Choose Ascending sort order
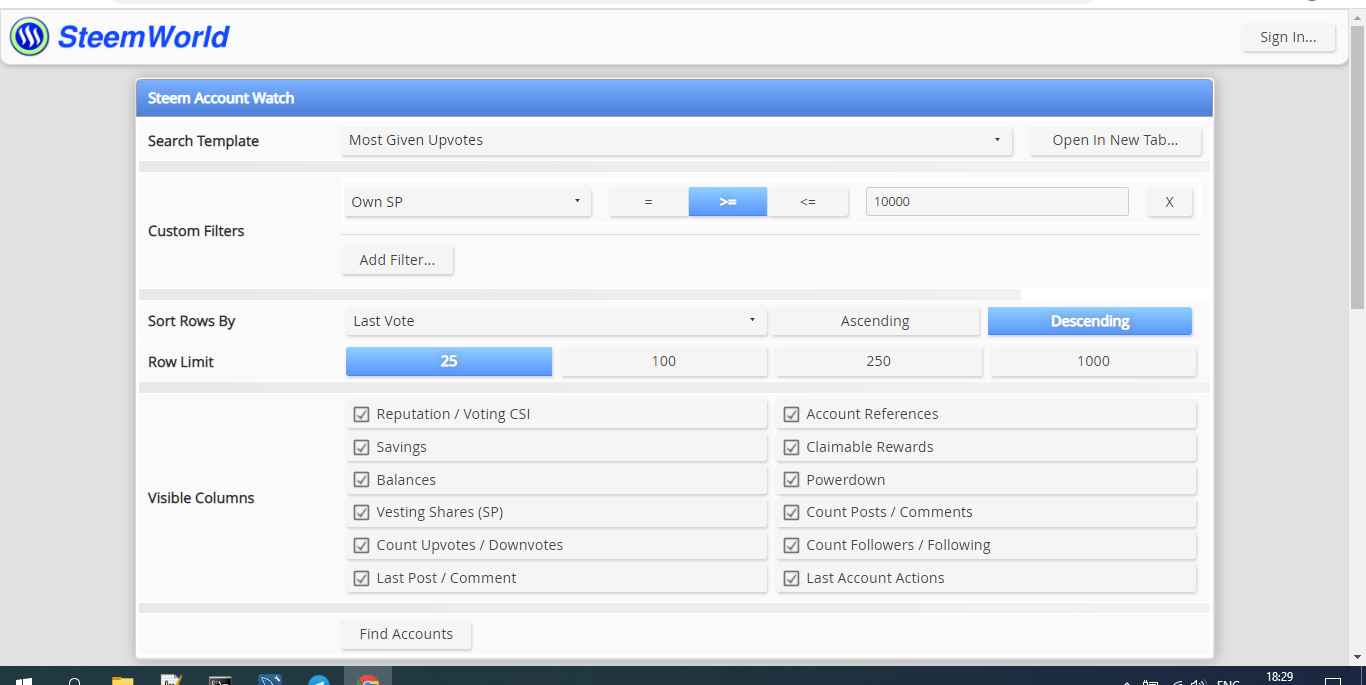Image resolution: width=1366 pixels, height=685 pixels. point(875,321)
